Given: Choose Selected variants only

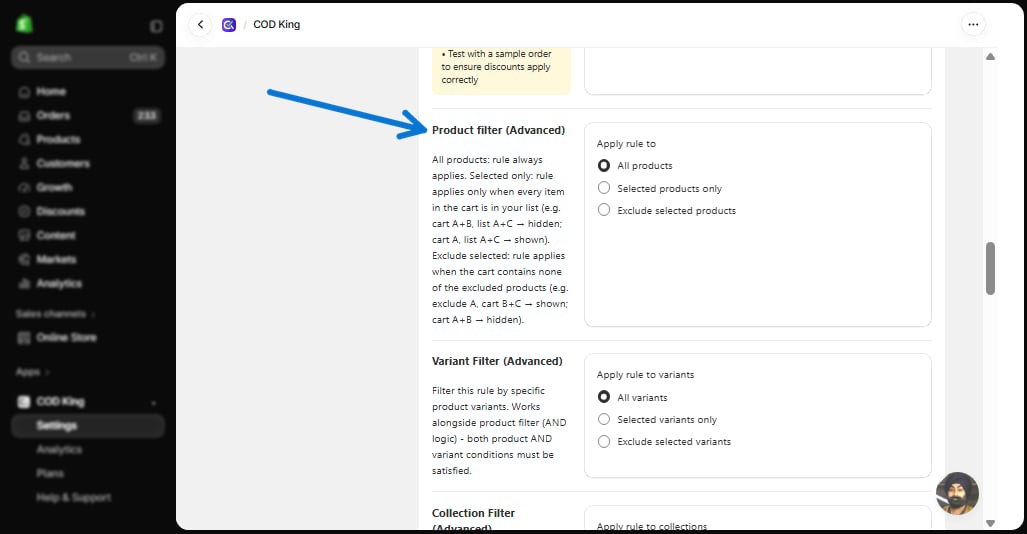Looking at the screenshot, I should (604, 419).
